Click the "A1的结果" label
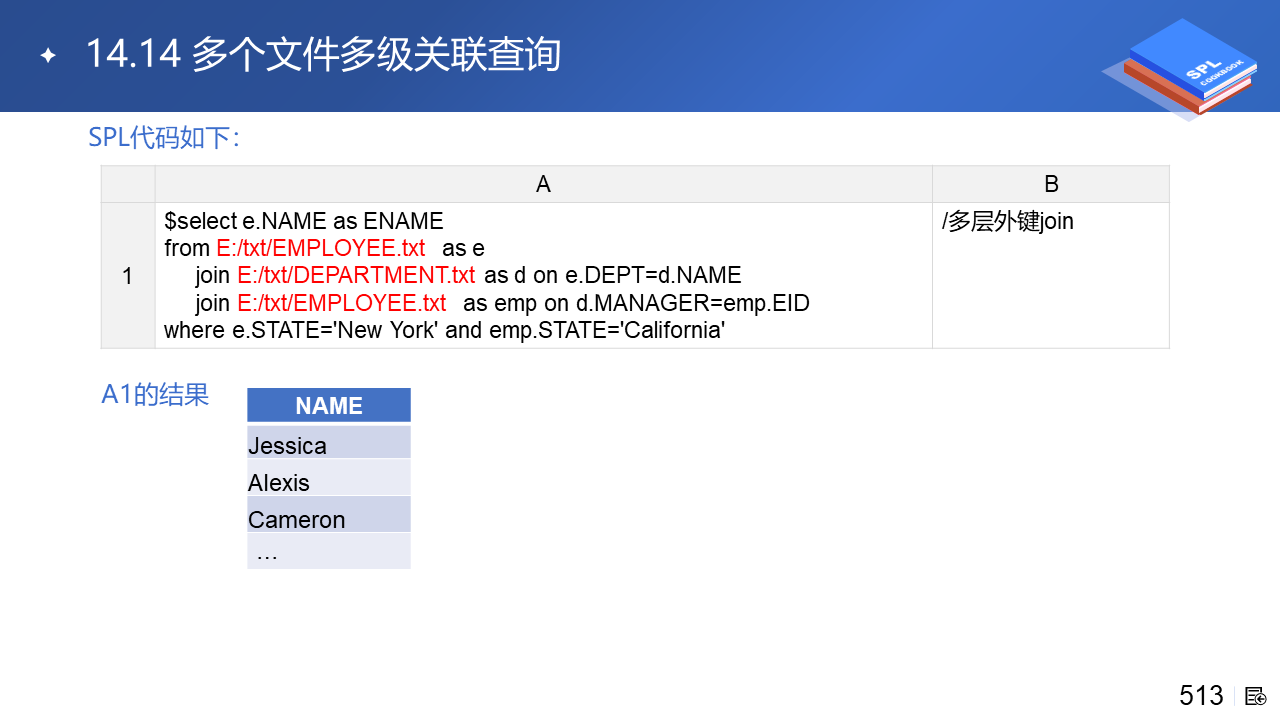 [x=155, y=395]
